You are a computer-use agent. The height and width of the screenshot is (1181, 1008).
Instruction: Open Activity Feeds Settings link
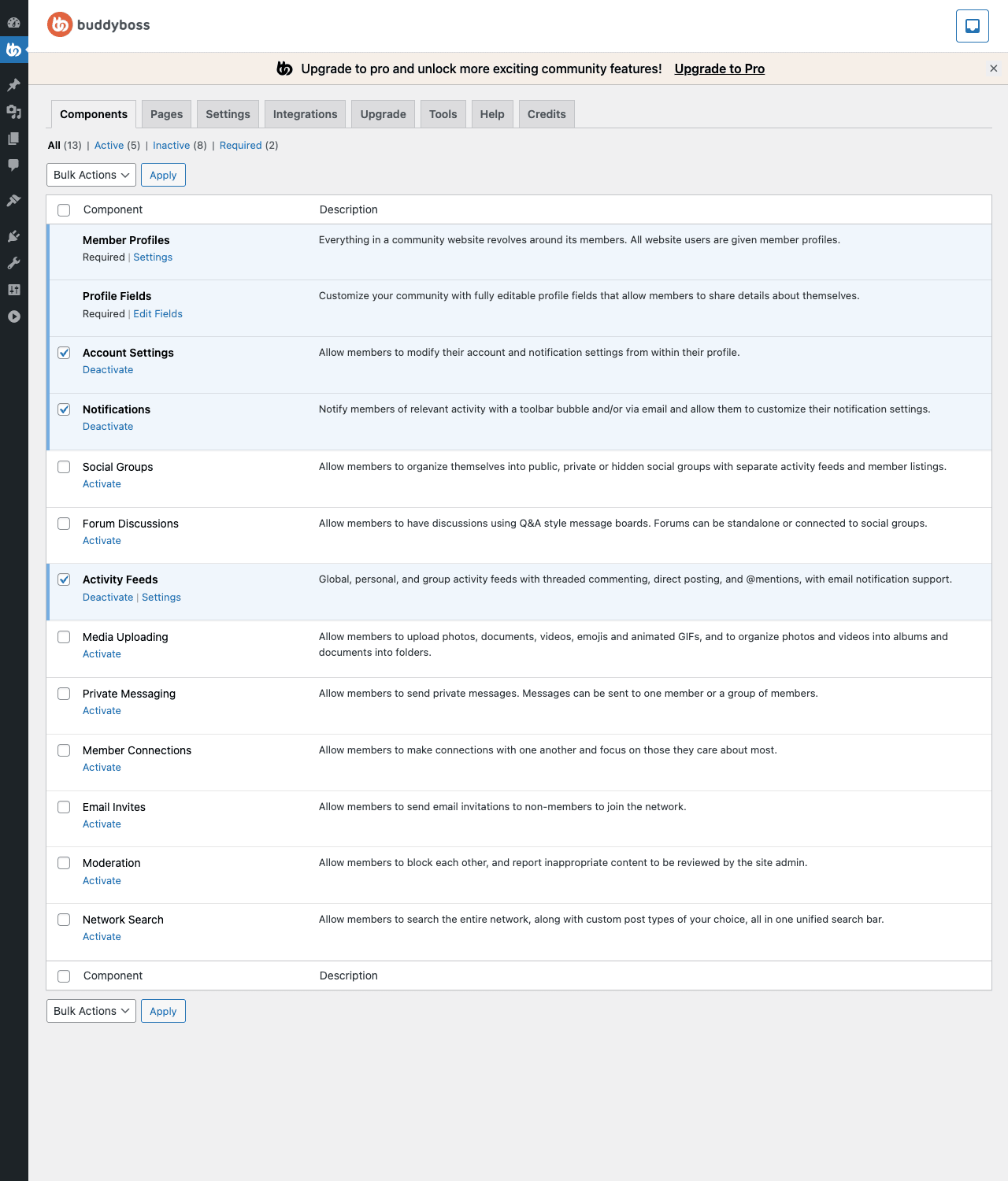(x=161, y=598)
